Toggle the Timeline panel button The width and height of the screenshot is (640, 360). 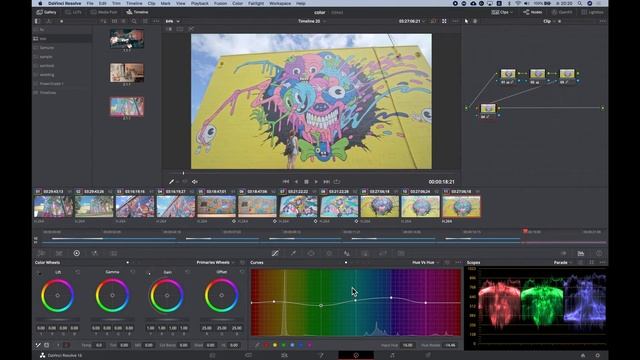(137, 12)
